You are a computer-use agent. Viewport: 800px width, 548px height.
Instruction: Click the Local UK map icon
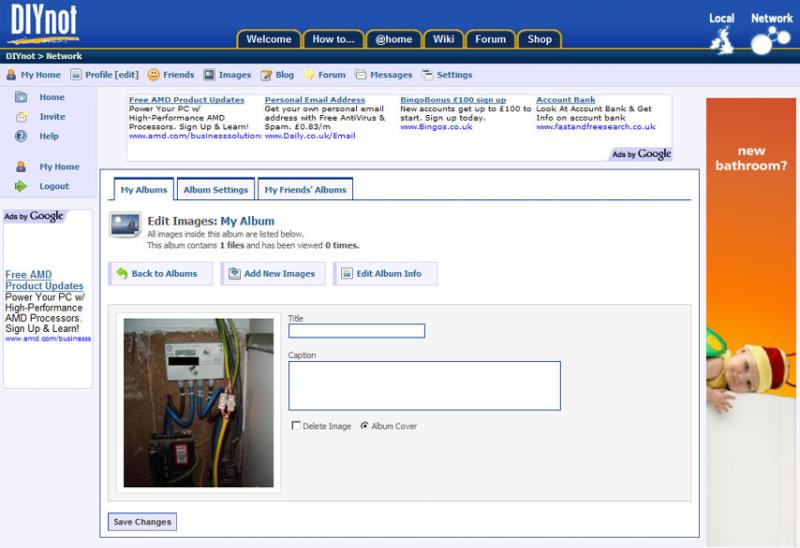[x=721, y=42]
